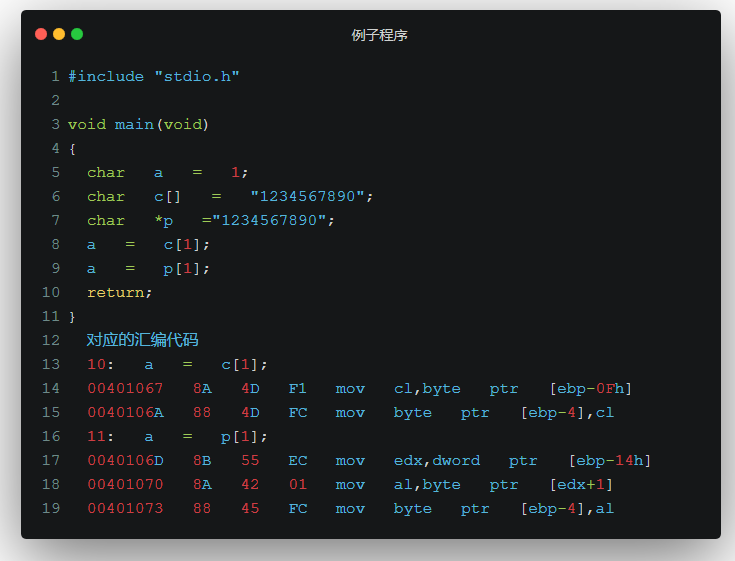Click the text void main(void)
The image size is (735, 561).
click(x=138, y=125)
